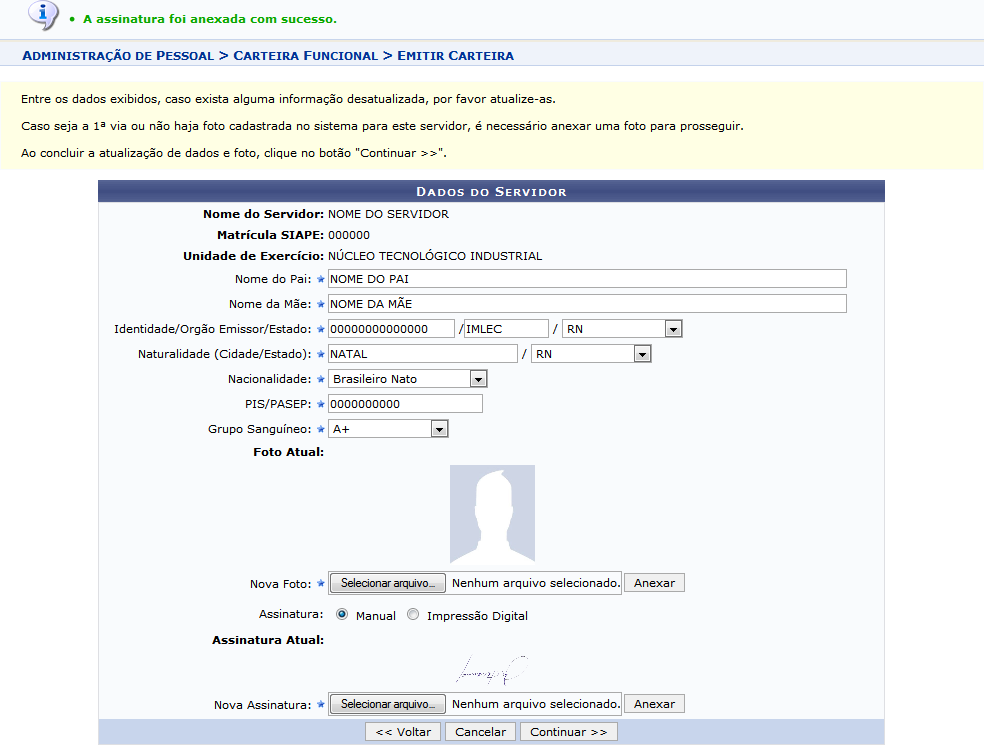Attach the new signature with Anexar

(x=654, y=704)
